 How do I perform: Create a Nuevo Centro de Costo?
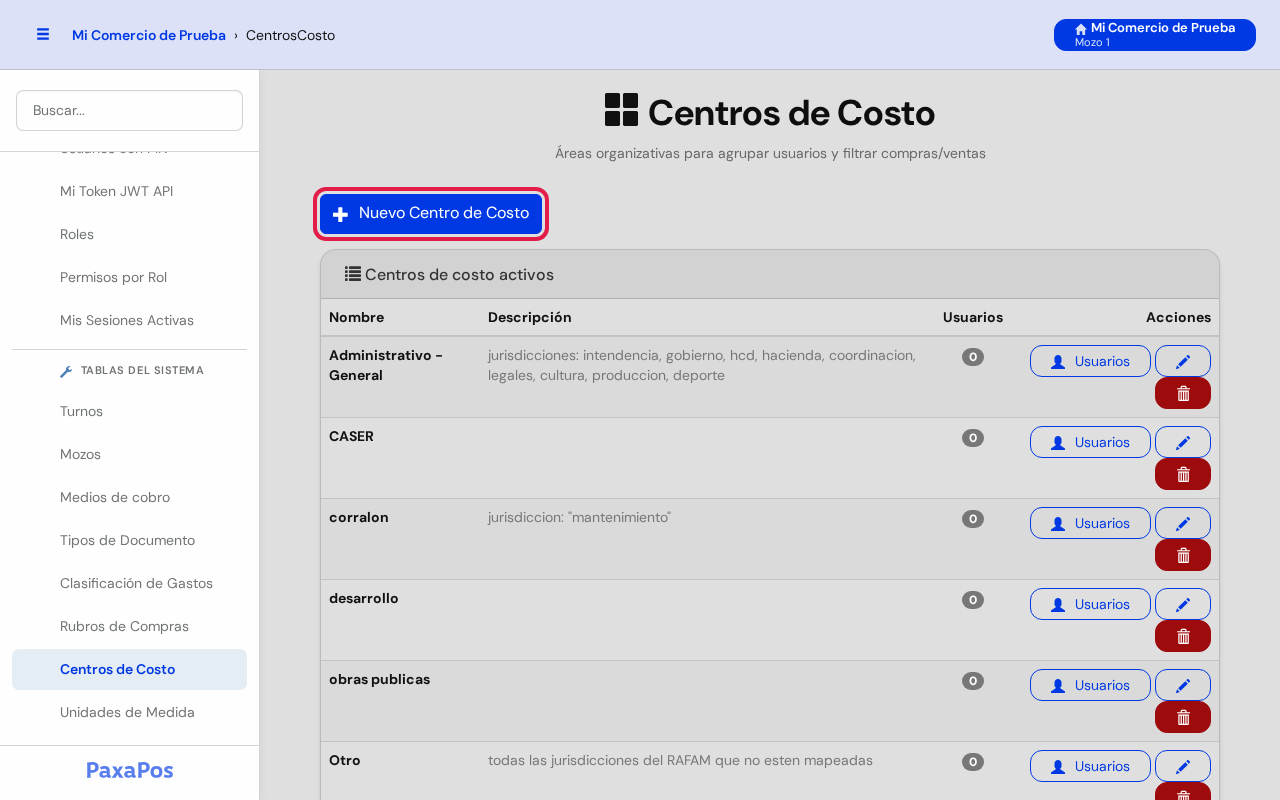431,214
